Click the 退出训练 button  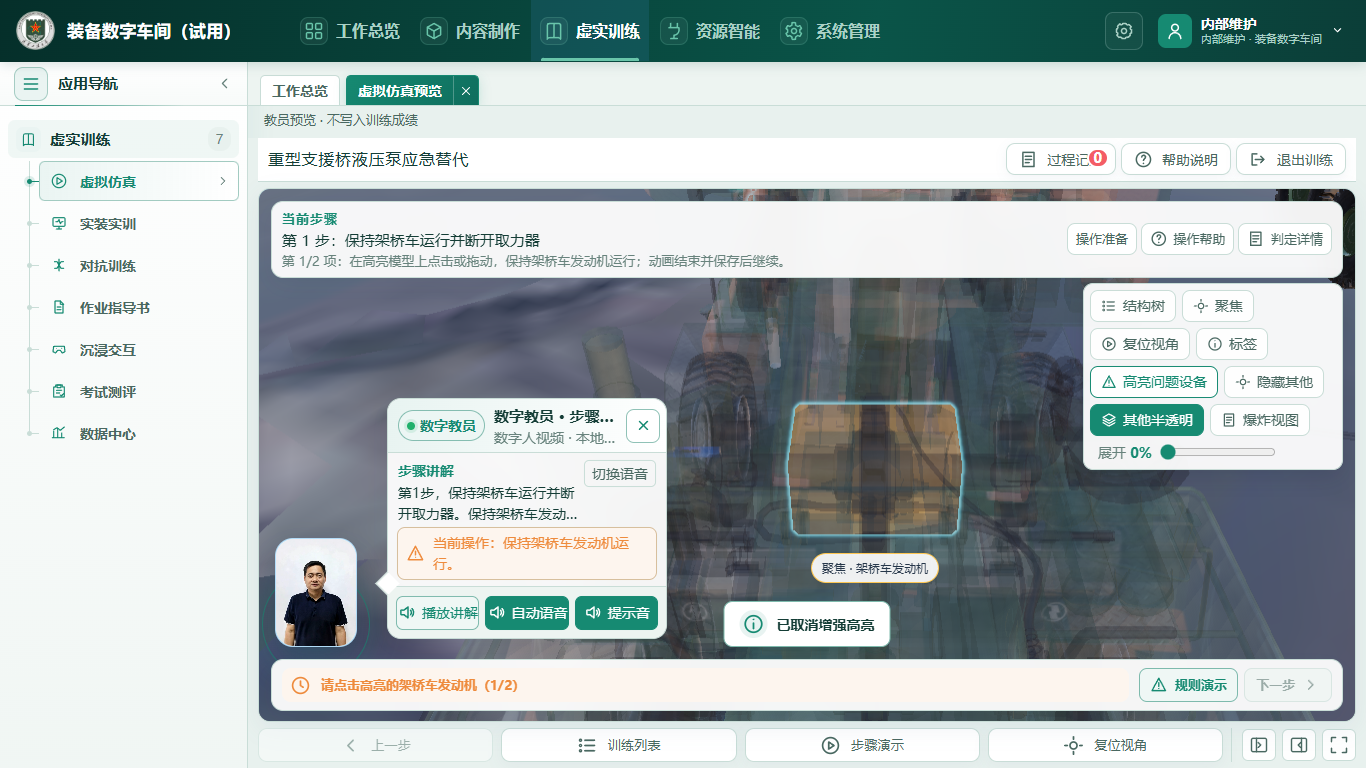coord(1291,160)
